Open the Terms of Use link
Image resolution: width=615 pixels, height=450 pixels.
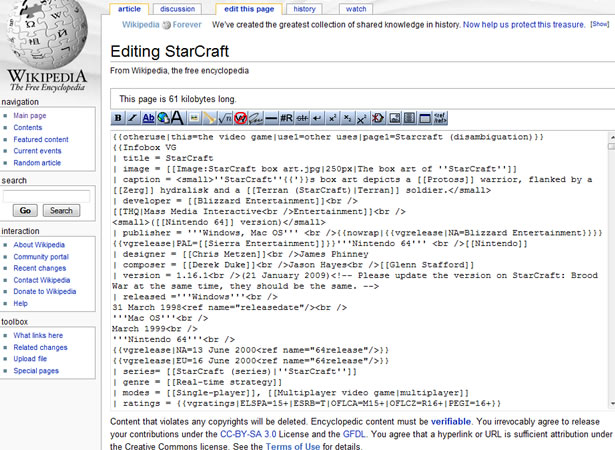[x=293, y=446]
